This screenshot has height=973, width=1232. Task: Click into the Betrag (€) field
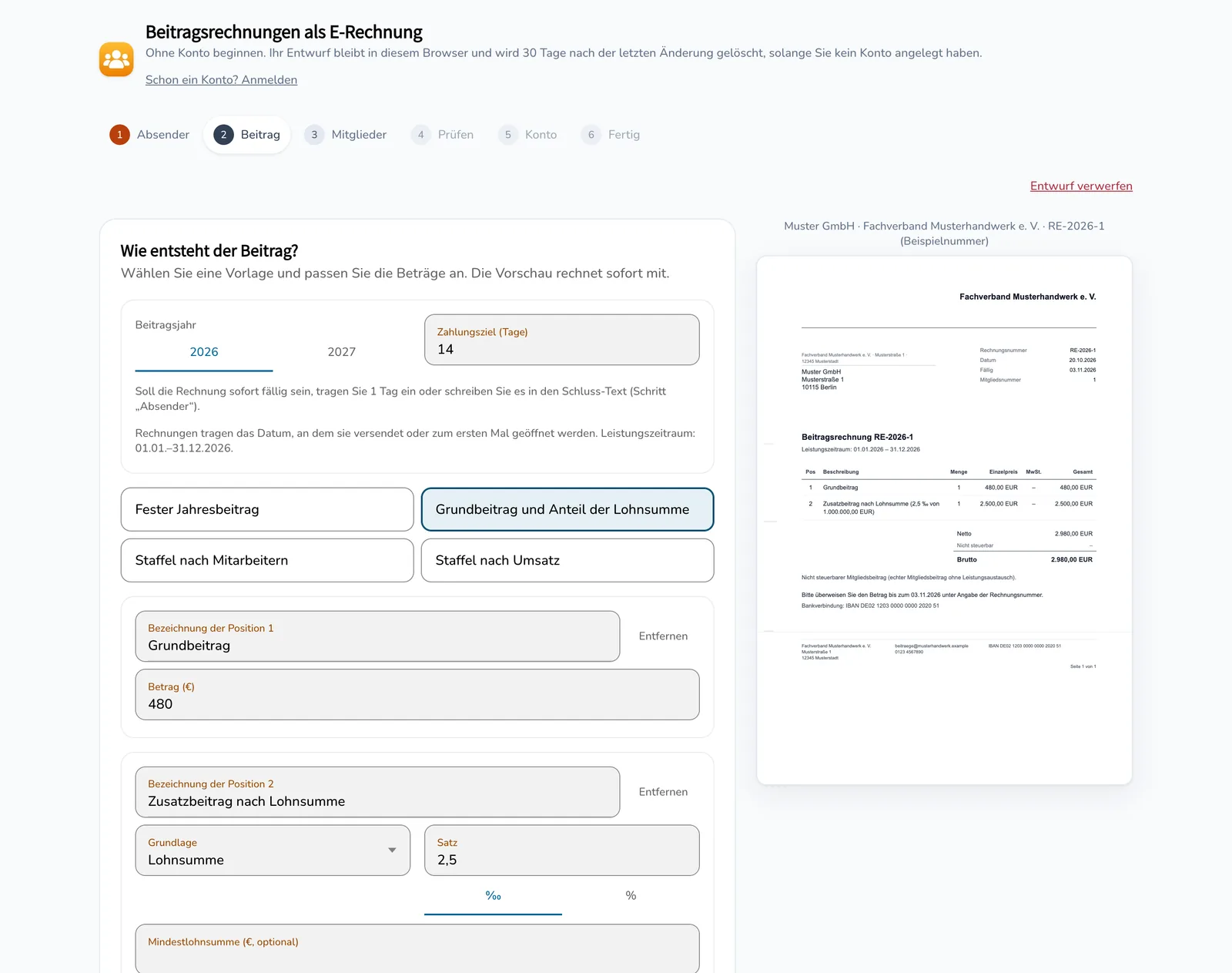click(x=417, y=695)
